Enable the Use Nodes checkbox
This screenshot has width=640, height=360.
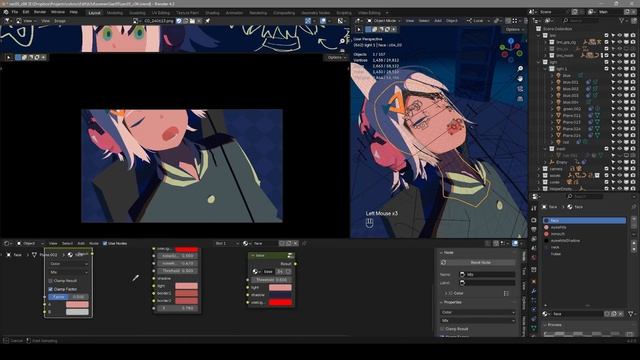(105, 243)
